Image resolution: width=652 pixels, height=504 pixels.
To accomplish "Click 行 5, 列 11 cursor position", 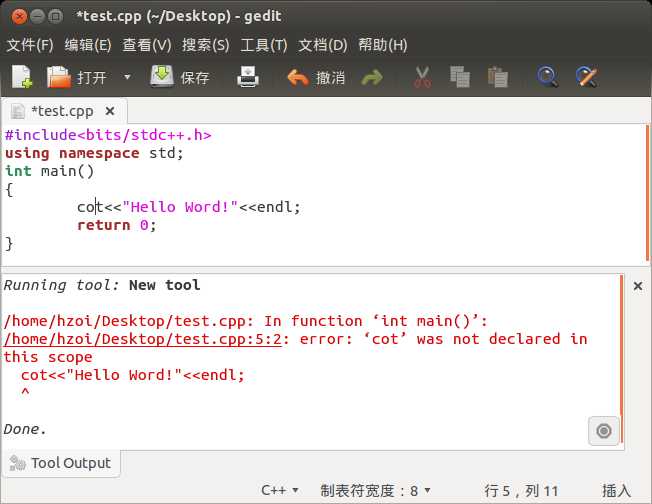I will point(521,491).
